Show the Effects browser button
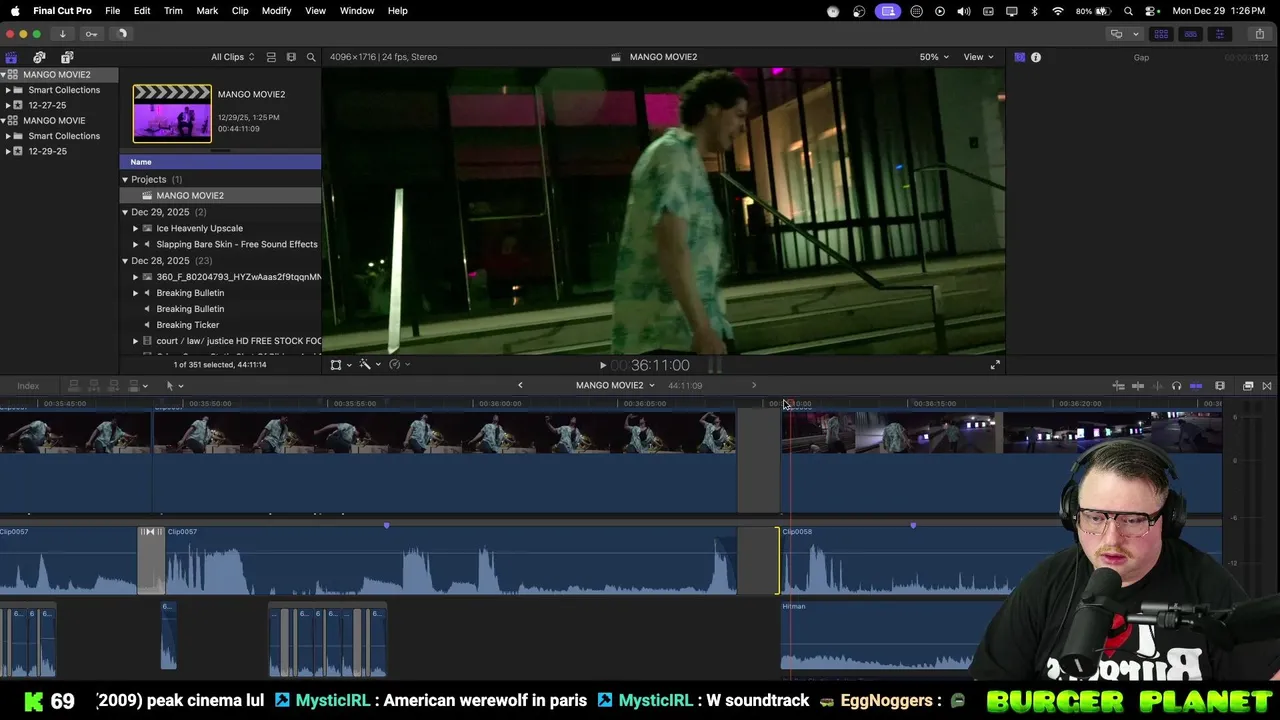This screenshot has width=1280, height=720. coord(1248,386)
